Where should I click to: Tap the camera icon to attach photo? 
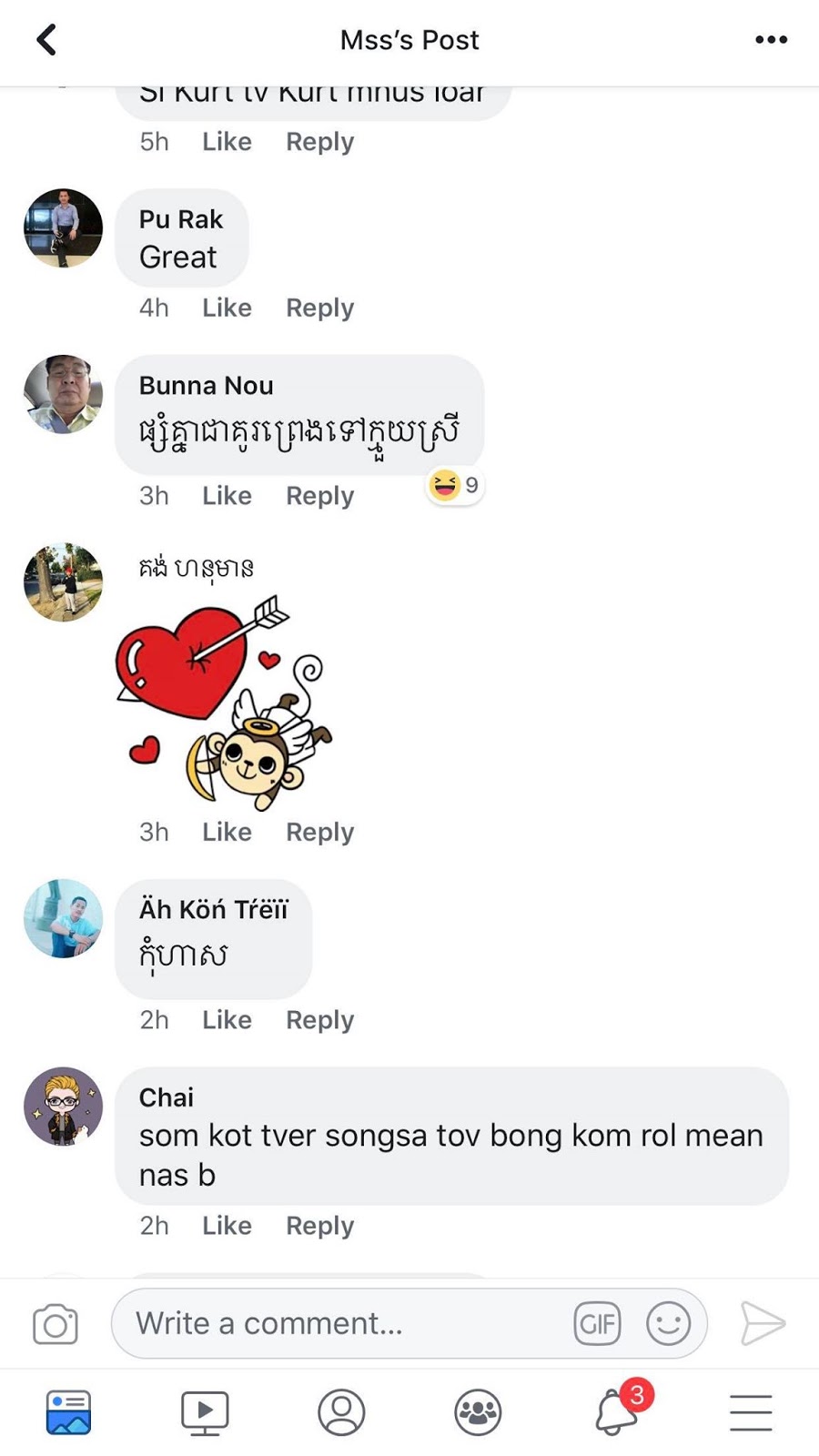[x=56, y=1324]
